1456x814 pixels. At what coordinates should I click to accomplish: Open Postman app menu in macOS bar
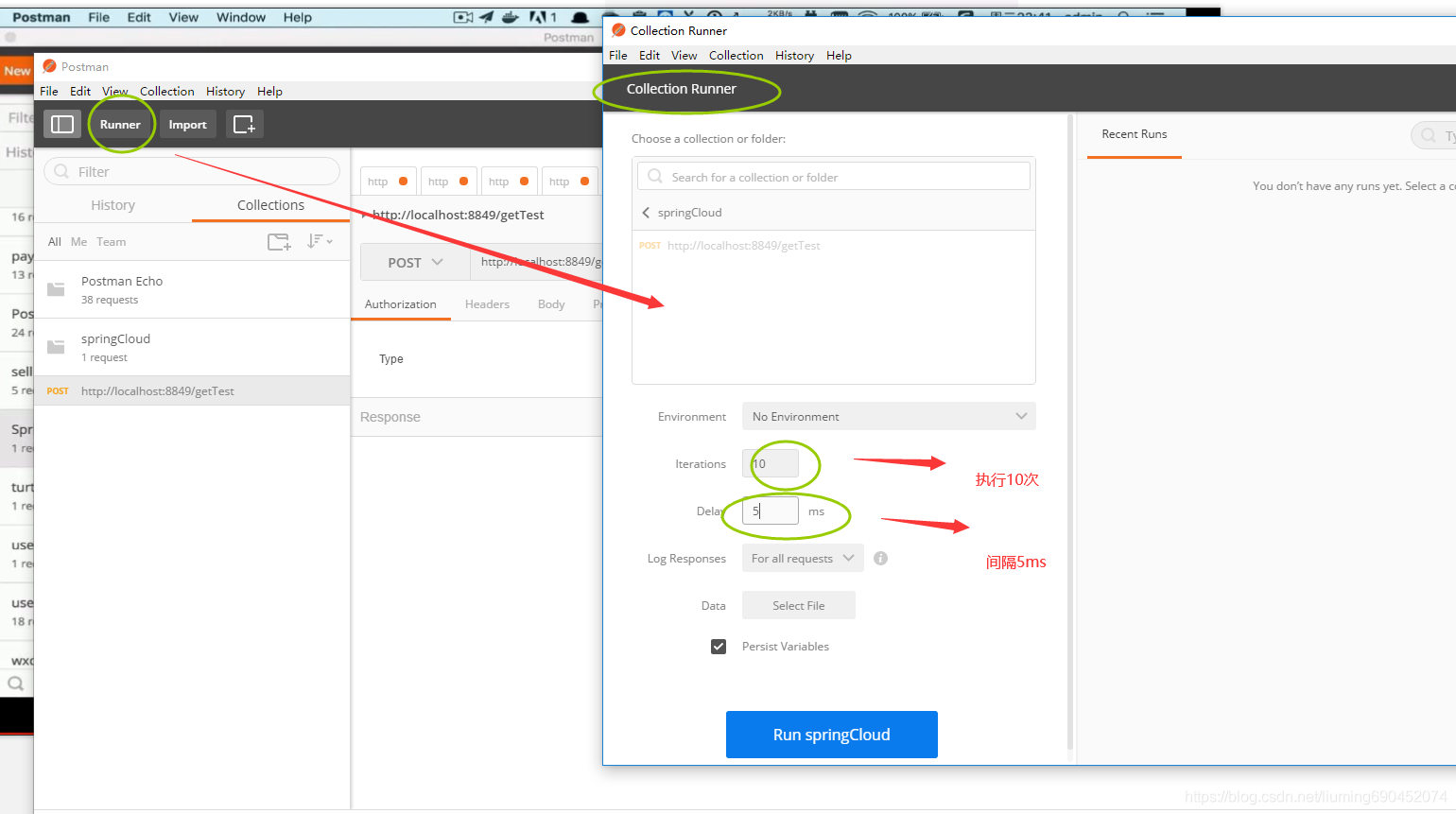point(42,17)
